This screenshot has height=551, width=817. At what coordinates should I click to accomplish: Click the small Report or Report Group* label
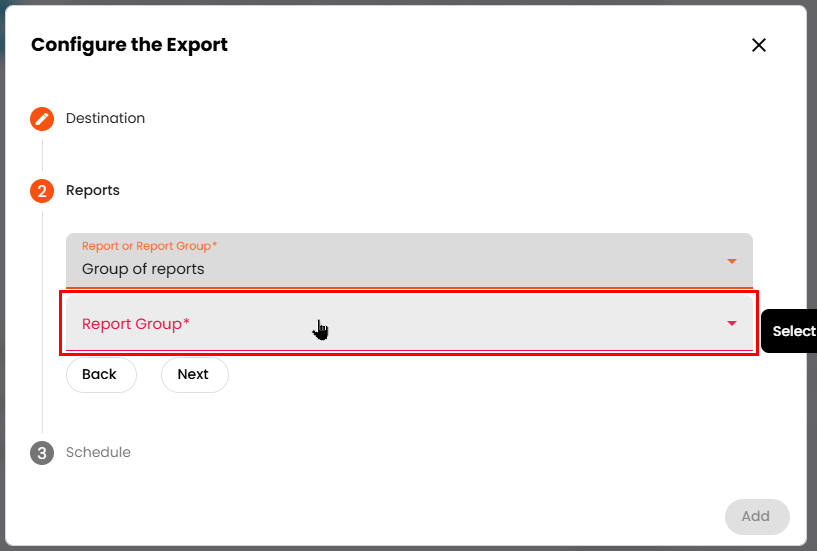tap(149, 246)
